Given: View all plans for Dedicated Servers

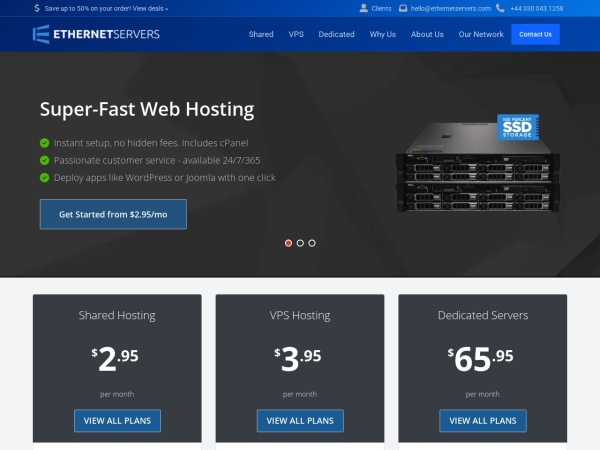Looking at the screenshot, I should 483,421.
